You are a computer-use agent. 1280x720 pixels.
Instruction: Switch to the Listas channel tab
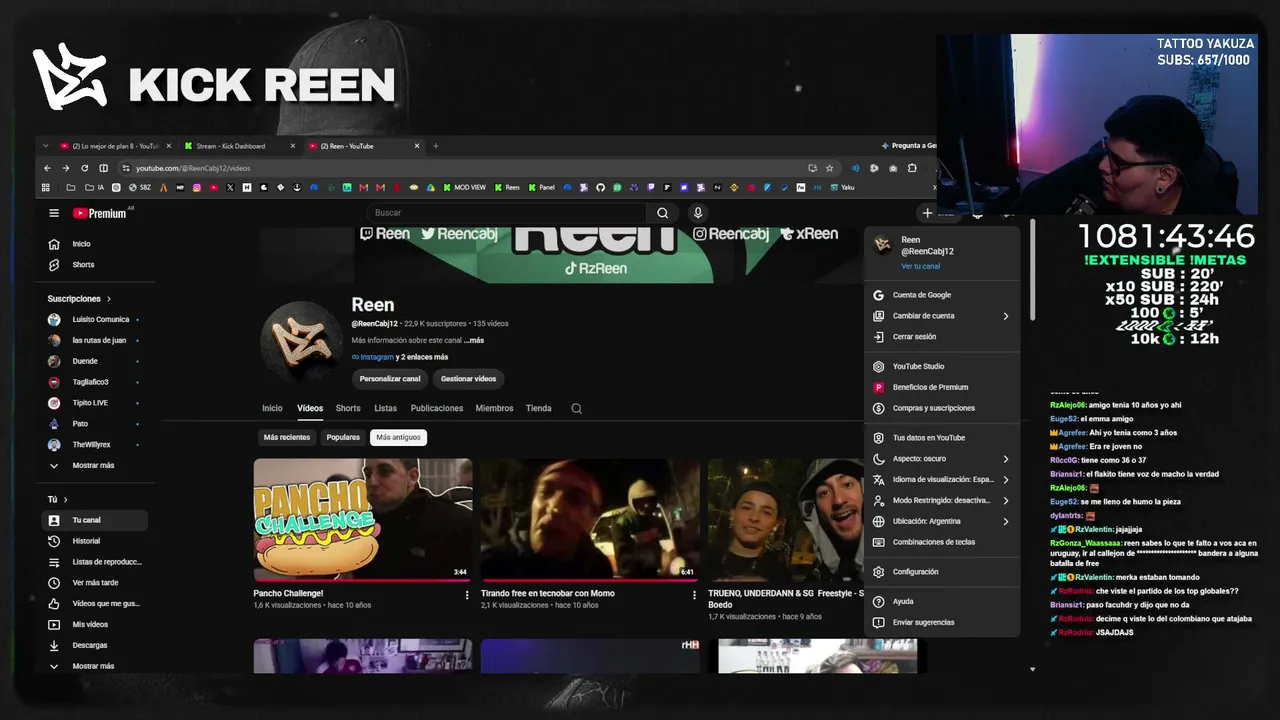coord(385,408)
